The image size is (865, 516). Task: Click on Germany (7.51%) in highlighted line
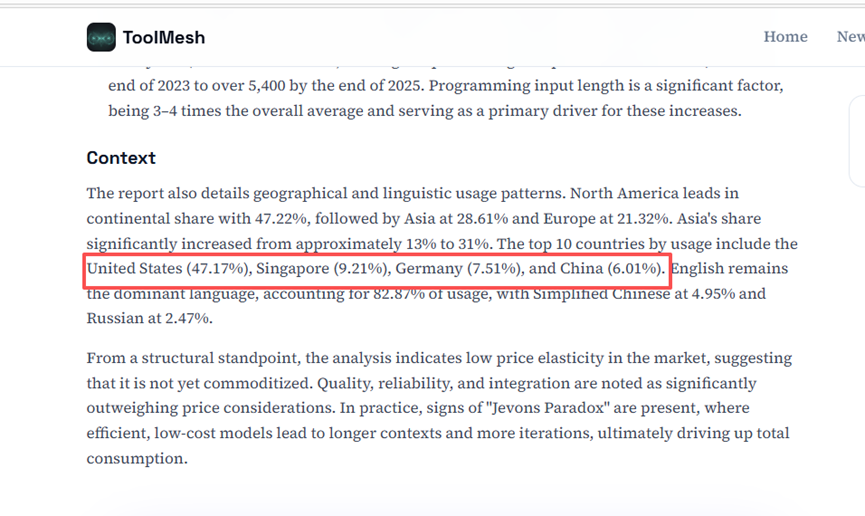click(x=457, y=269)
